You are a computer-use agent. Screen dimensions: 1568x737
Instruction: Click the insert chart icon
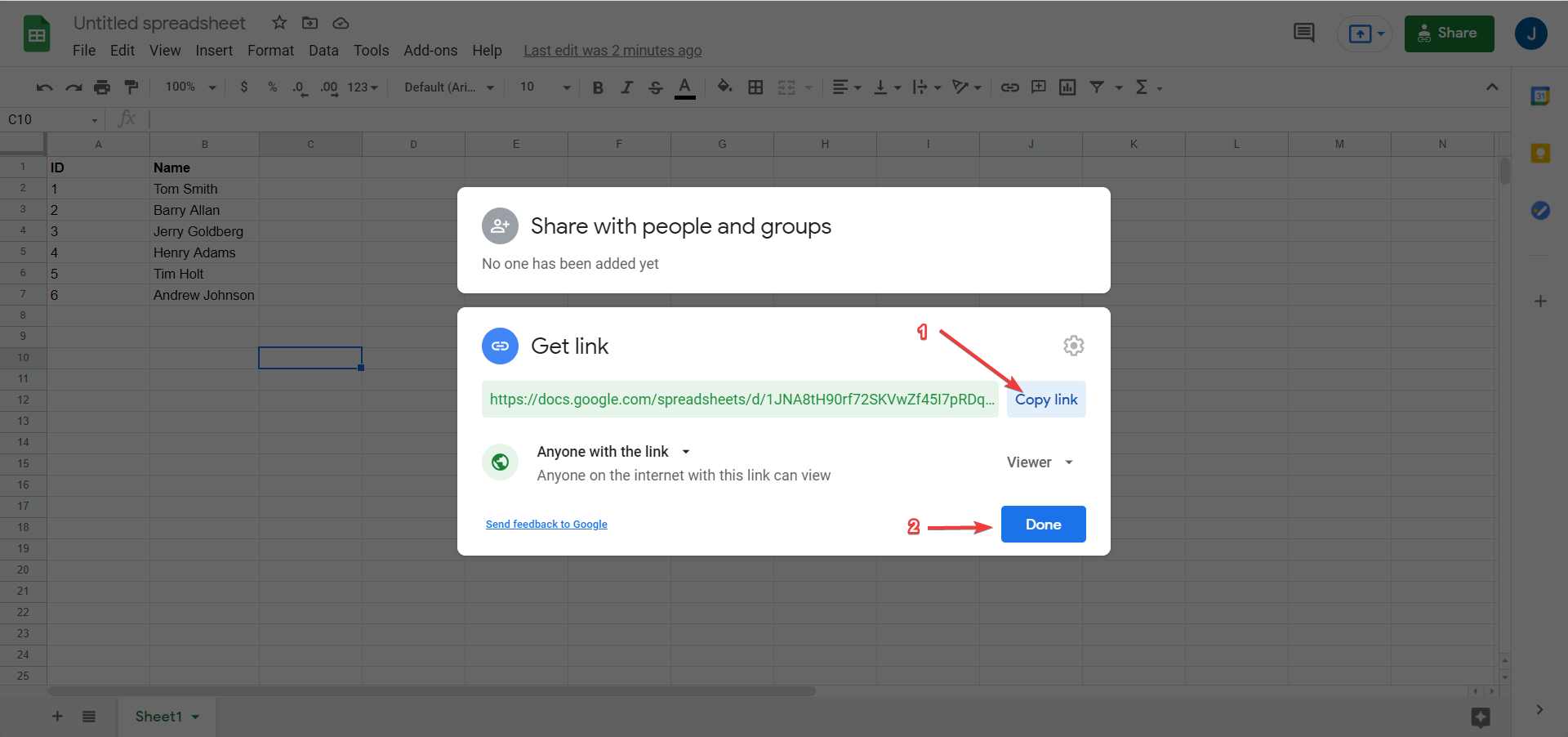point(1067,87)
